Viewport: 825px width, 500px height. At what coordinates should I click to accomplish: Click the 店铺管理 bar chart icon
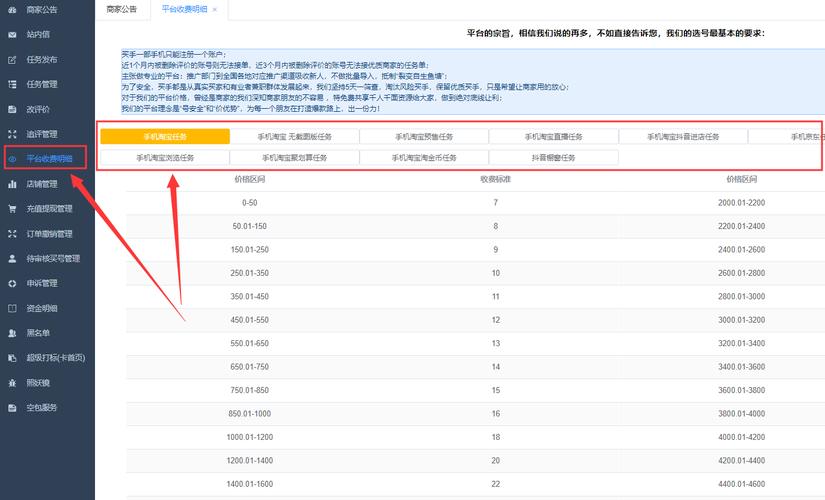[12, 184]
